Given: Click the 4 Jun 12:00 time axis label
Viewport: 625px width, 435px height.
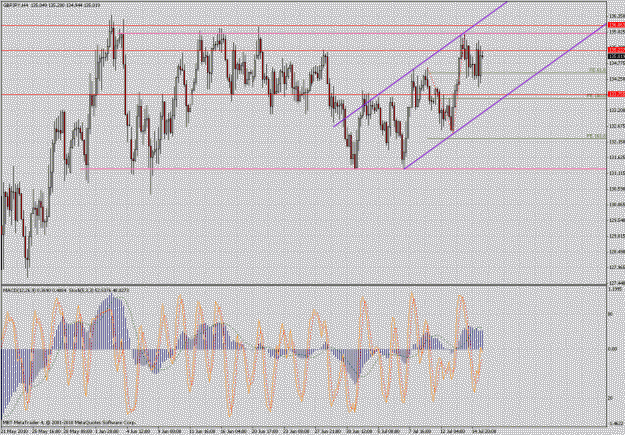Looking at the screenshot, I should [138, 431].
